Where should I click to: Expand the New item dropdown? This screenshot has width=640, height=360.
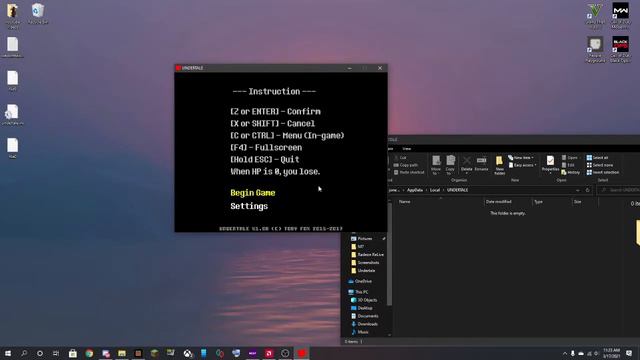point(521,158)
